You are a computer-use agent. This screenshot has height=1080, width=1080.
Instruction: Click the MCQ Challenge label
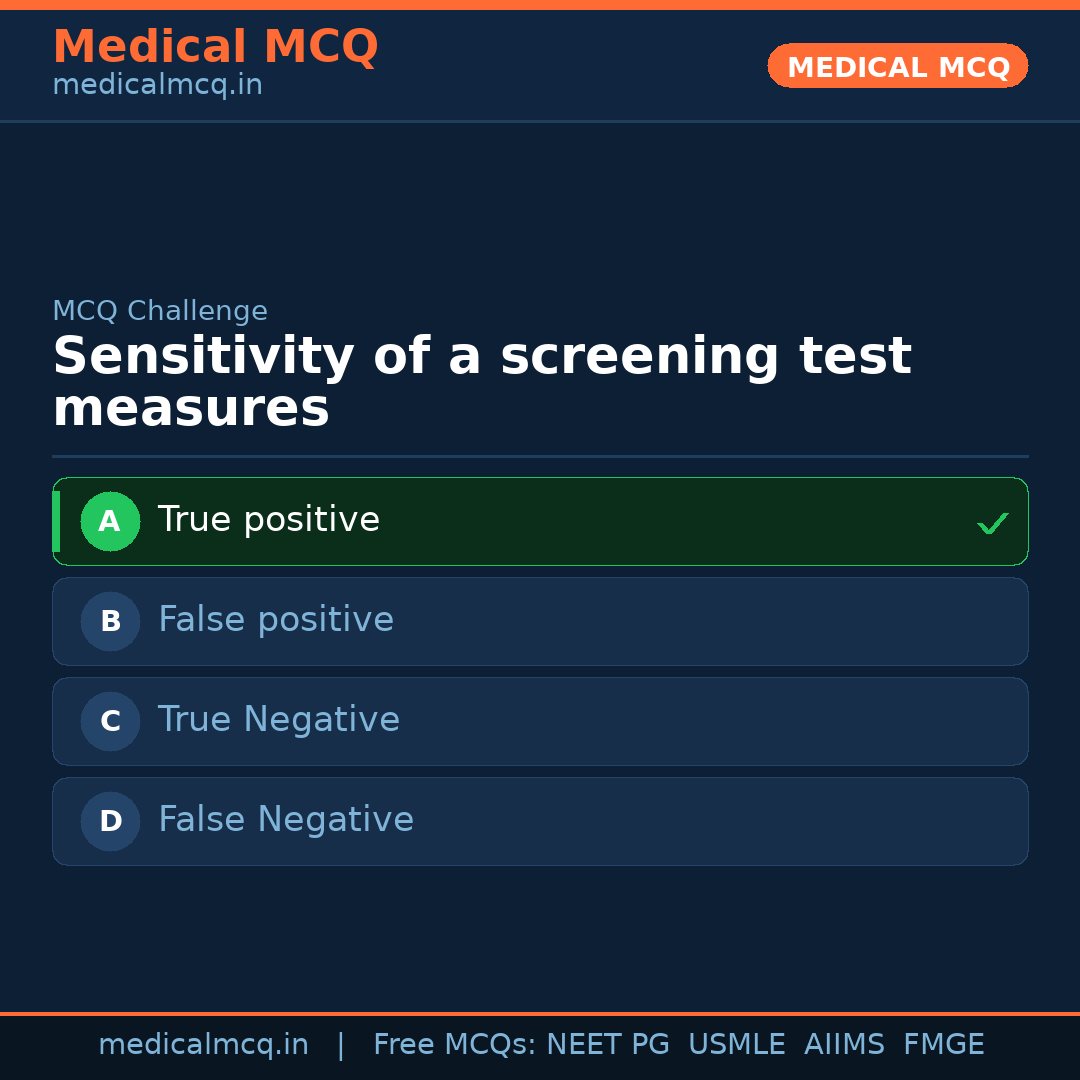pyautogui.click(x=160, y=311)
